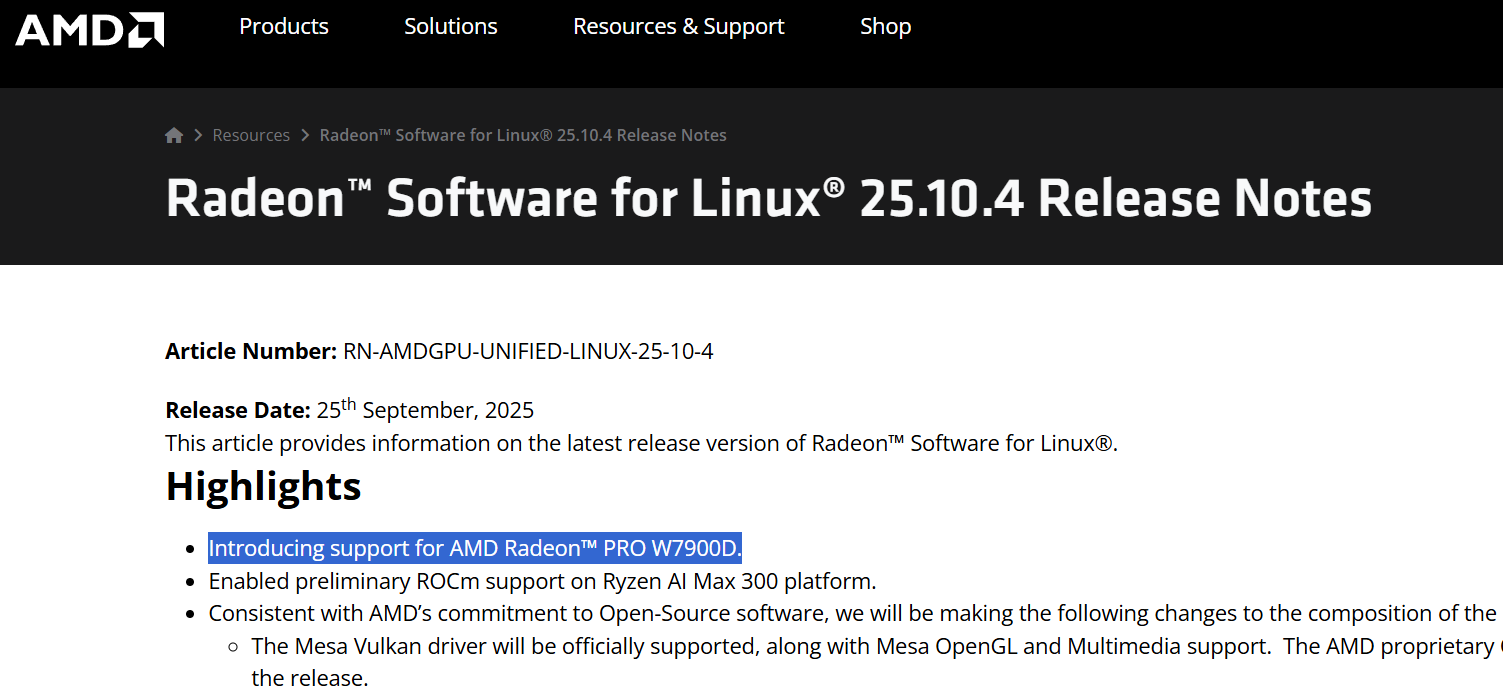Click the 'This article provides information' sentence
The width and height of the screenshot is (1503, 692).
click(x=641, y=443)
